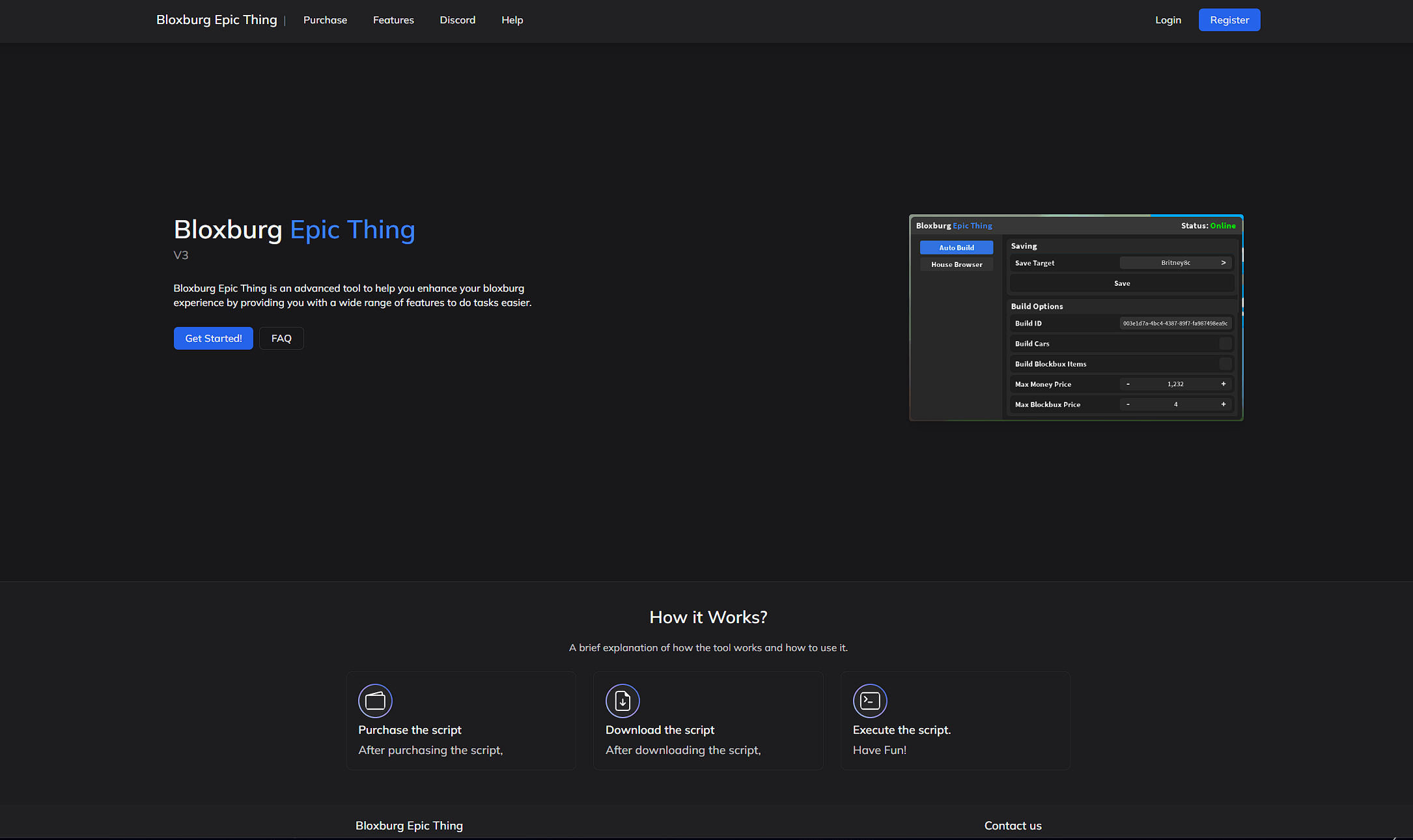Screen dimensions: 1413x840
Task: Click the Register button in navigation
Action: point(1229,20)
